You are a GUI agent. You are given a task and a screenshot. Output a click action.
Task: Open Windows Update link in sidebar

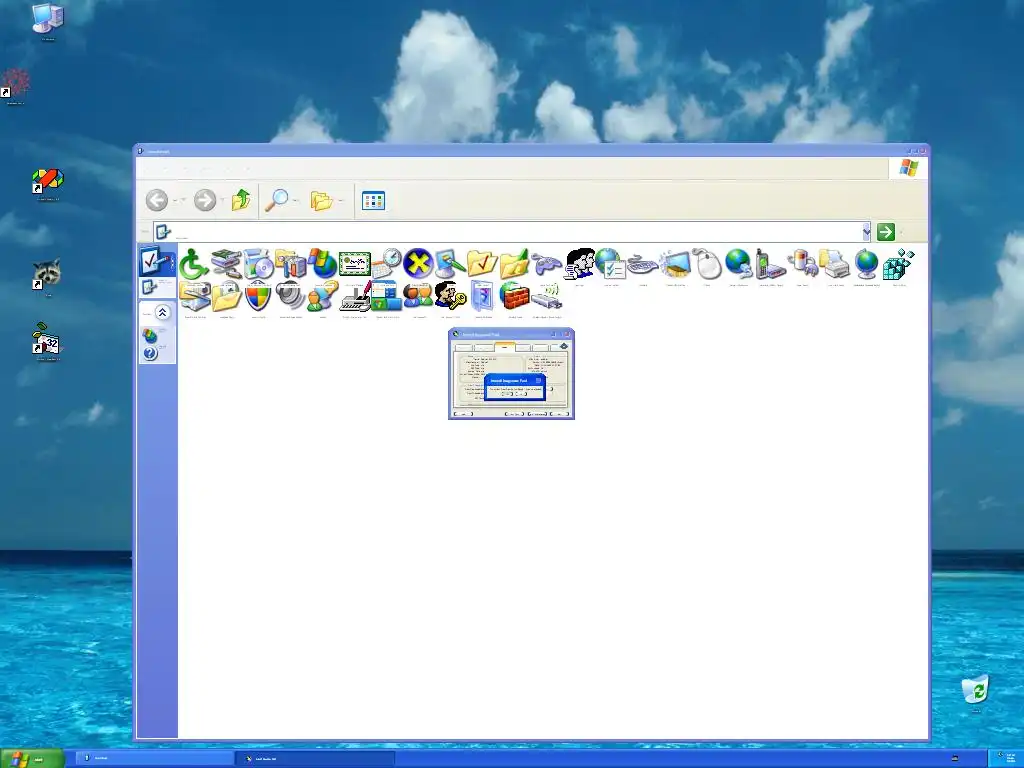click(x=150, y=336)
